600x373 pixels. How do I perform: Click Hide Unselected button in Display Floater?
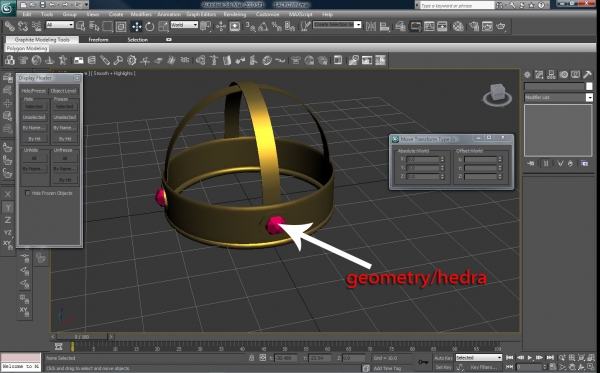[34, 117]
